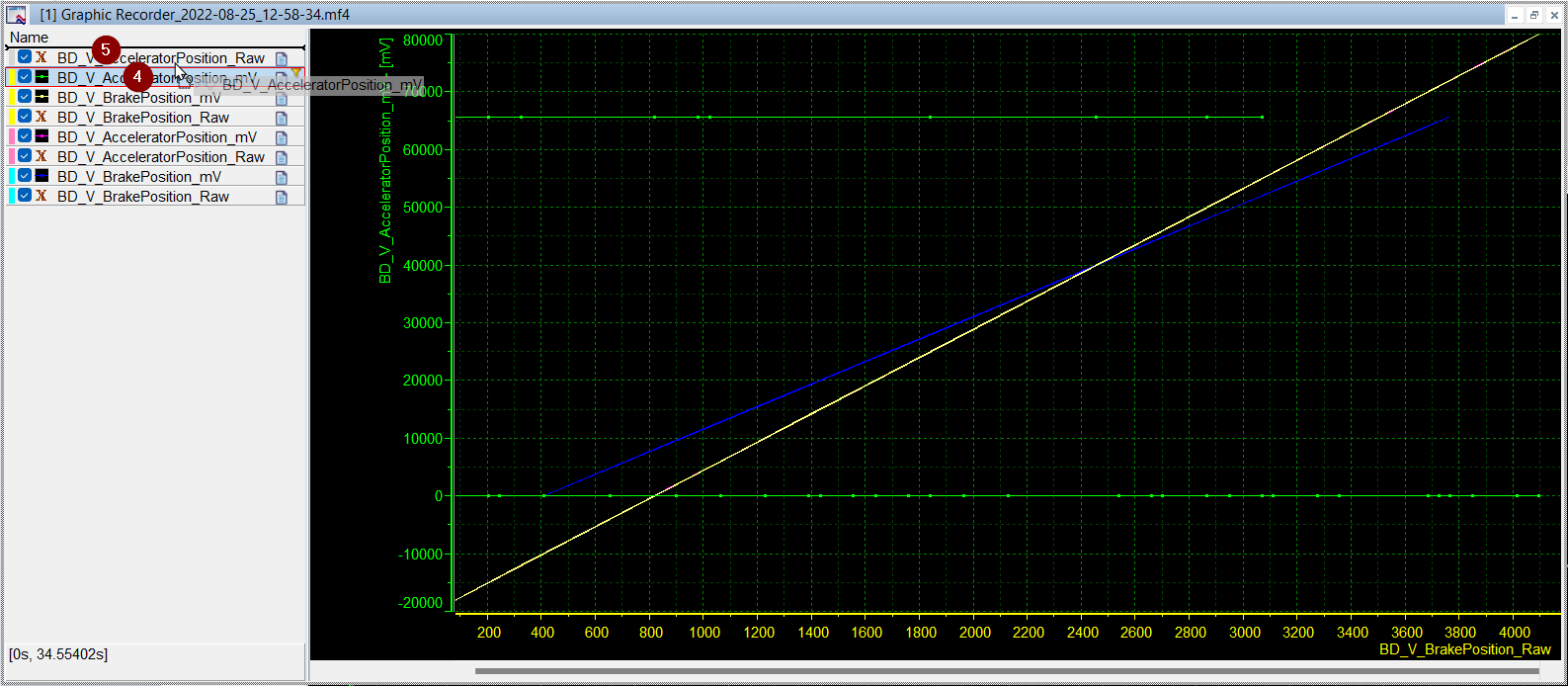The width and height of the screenshot is (1568, 686).
Task: Click the horizontal scrollbar below the graph
Action: coord(1008,671)
